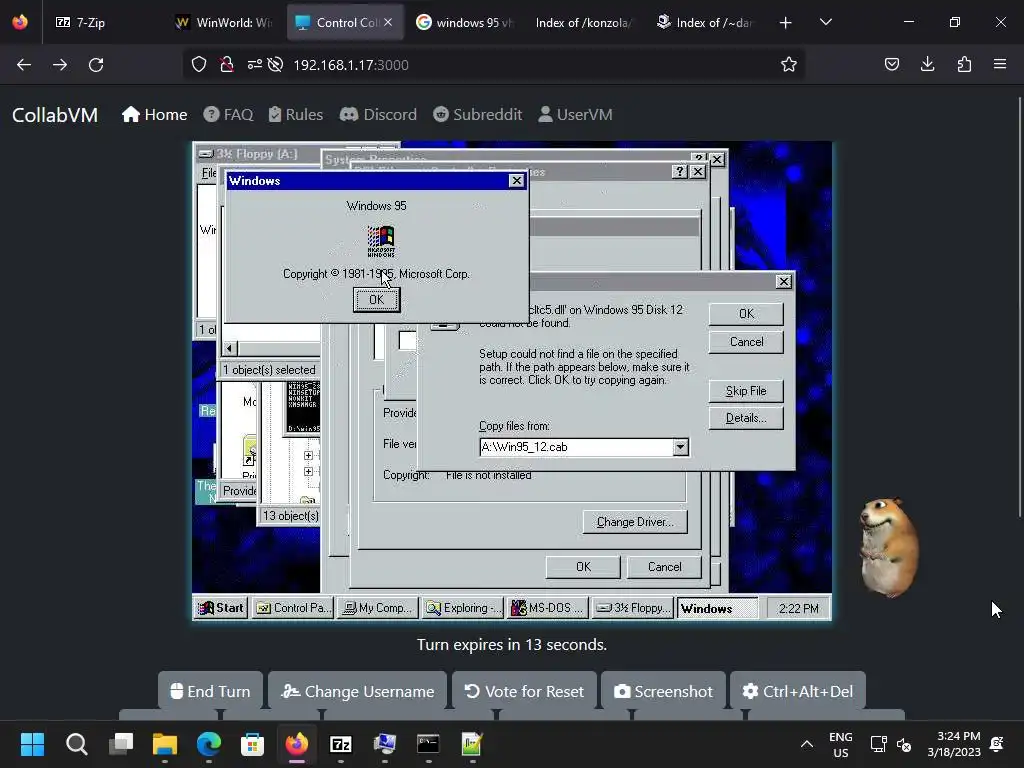Open the Copy files from dropdown arrow
This screenshot has width=1024, height=768.
click(680, 447)
